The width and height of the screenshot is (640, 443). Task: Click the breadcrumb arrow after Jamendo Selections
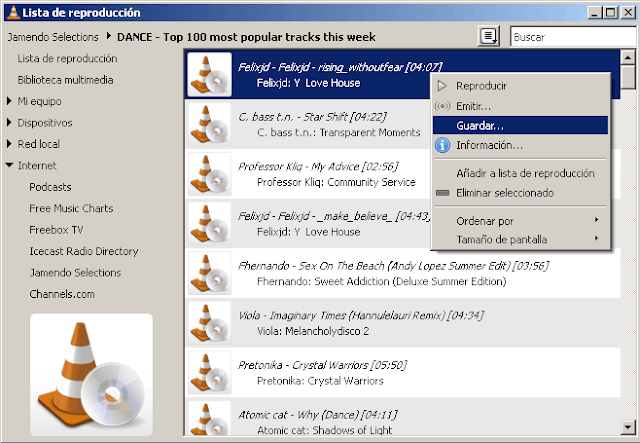pyautogui.click(x=109, y=36)
